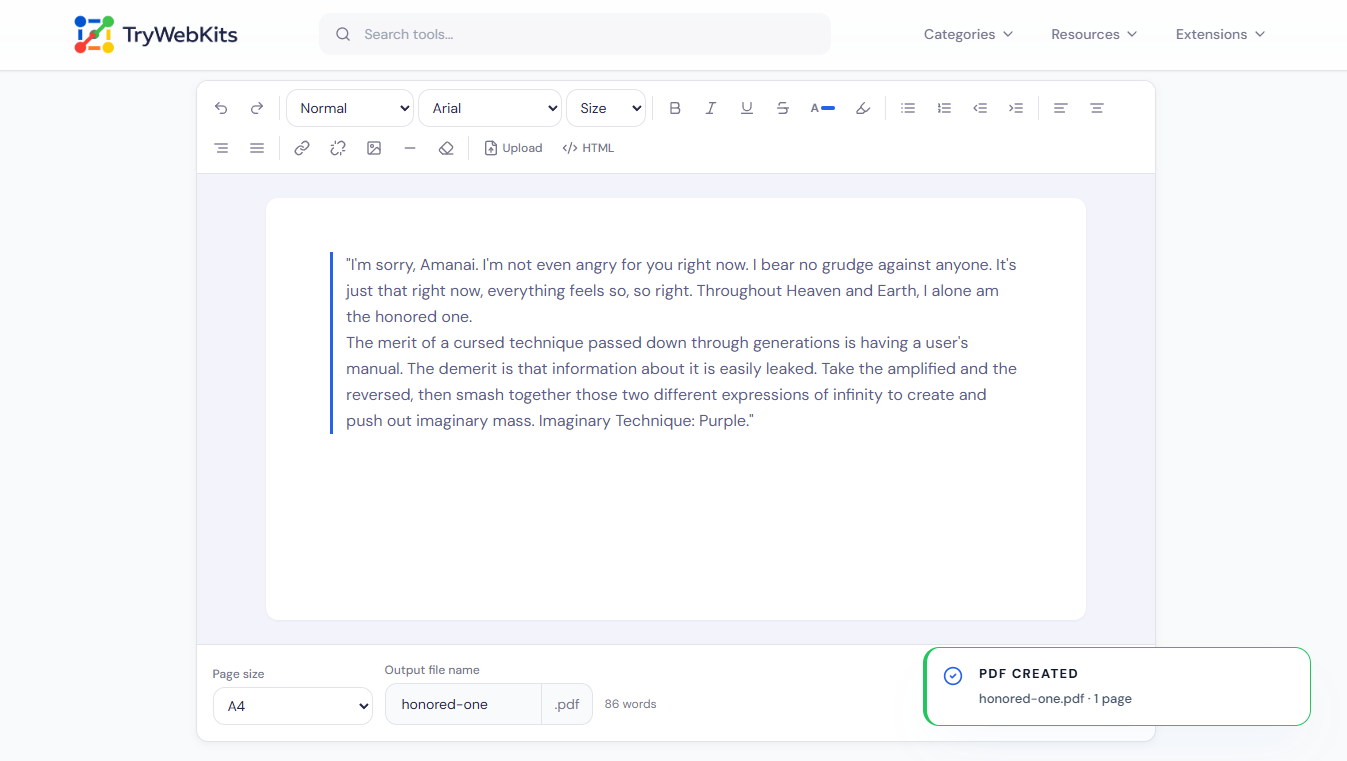Viewport: 1347px width, 761px height.
Task: Open the Resources menu
Action: pyautogui.click(x=1094, y=34)
